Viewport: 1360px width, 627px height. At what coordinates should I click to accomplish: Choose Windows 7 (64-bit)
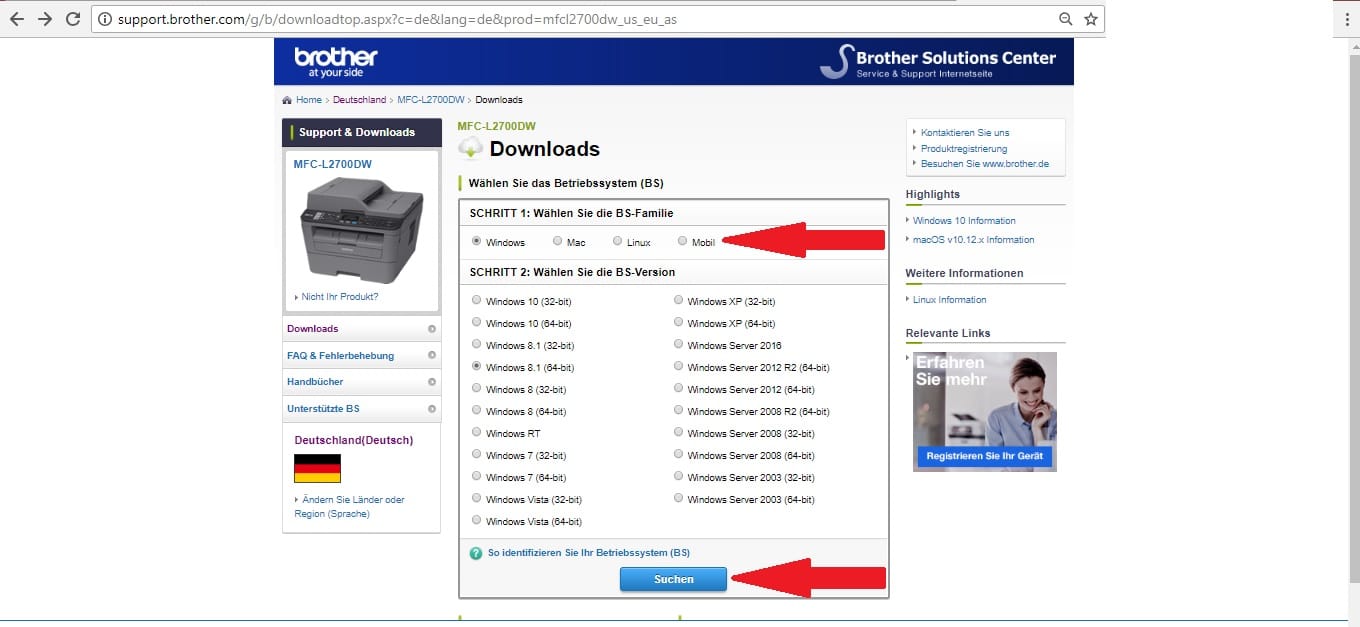click(476, 476)
